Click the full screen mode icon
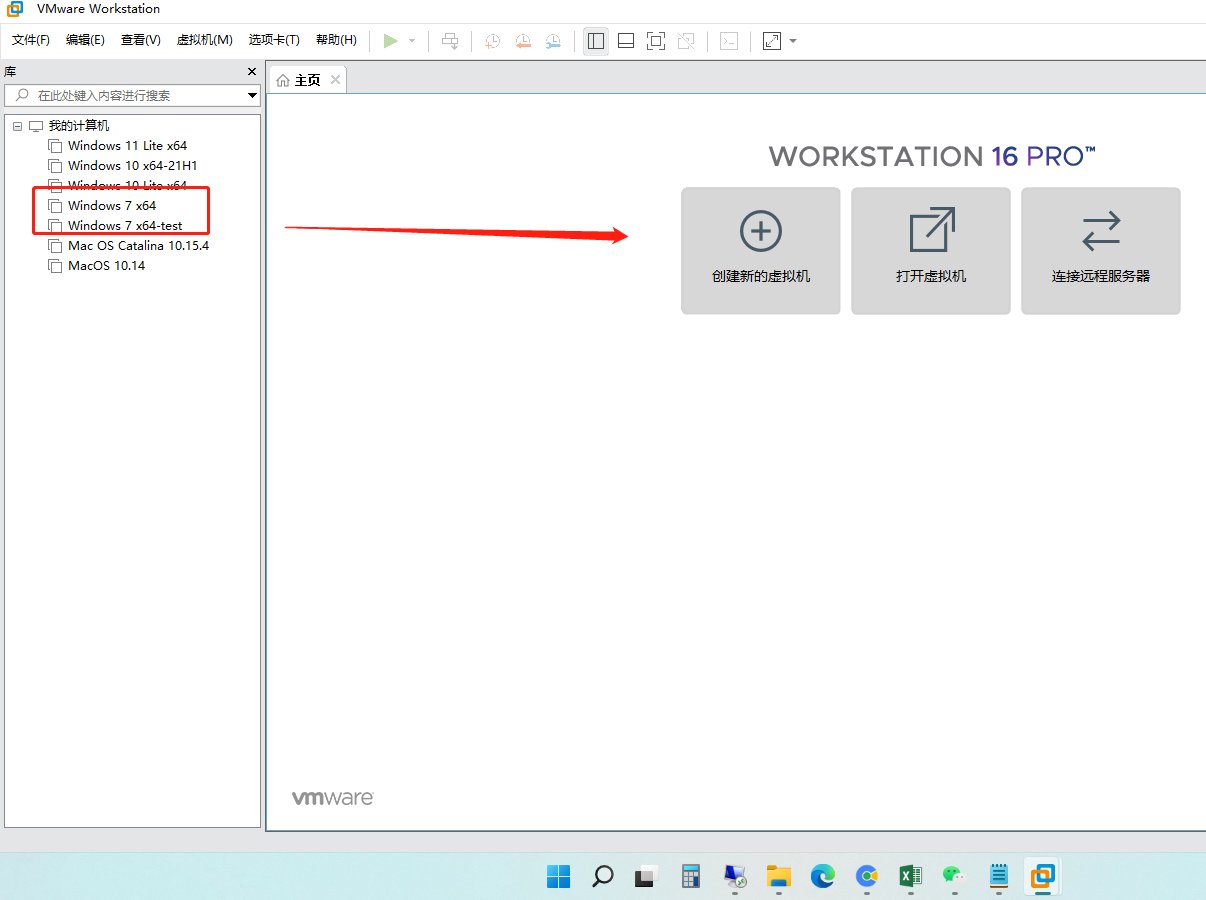 (656, 41)
